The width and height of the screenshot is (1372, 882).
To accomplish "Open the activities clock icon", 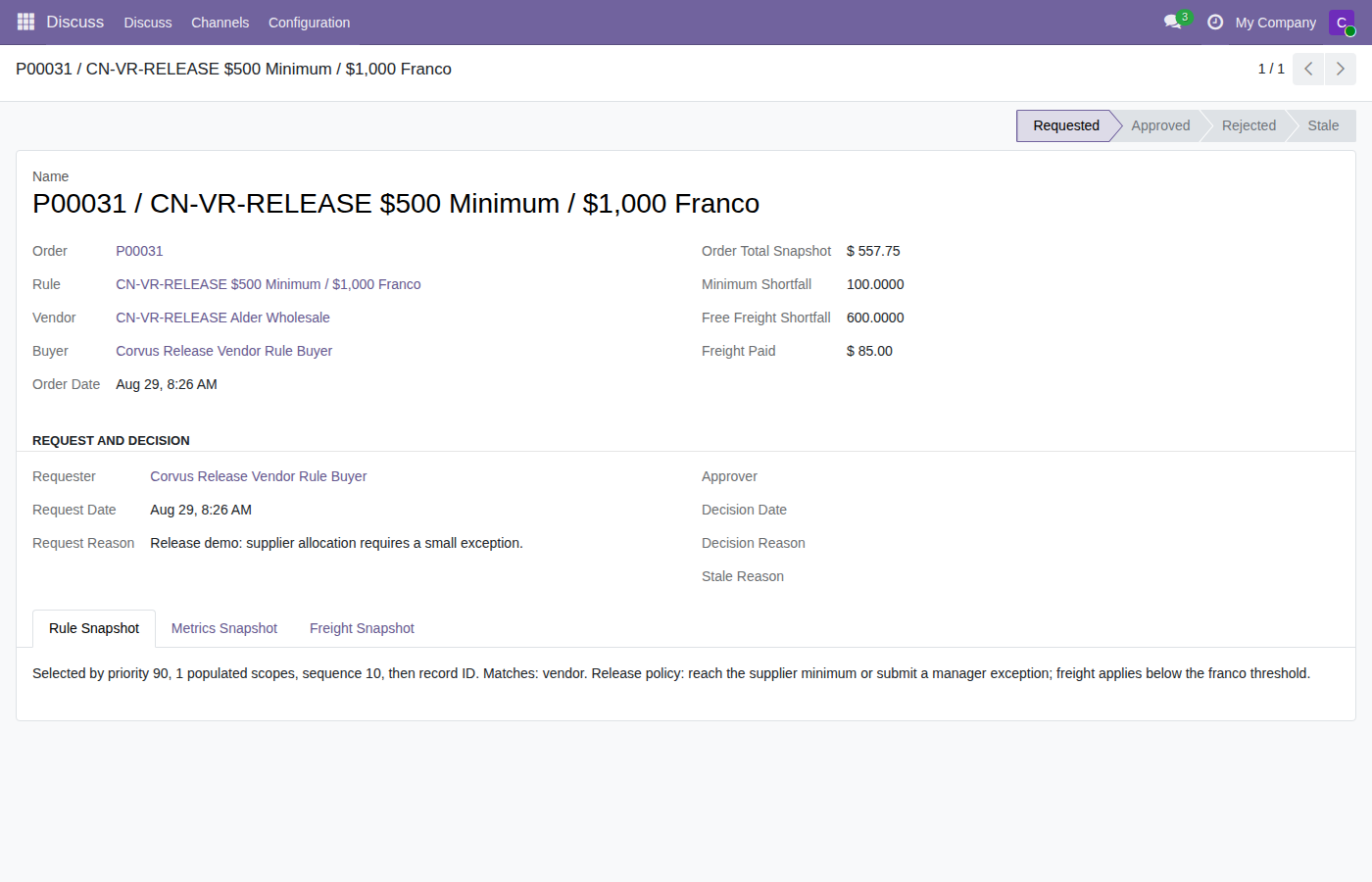I will (1215, 22).
